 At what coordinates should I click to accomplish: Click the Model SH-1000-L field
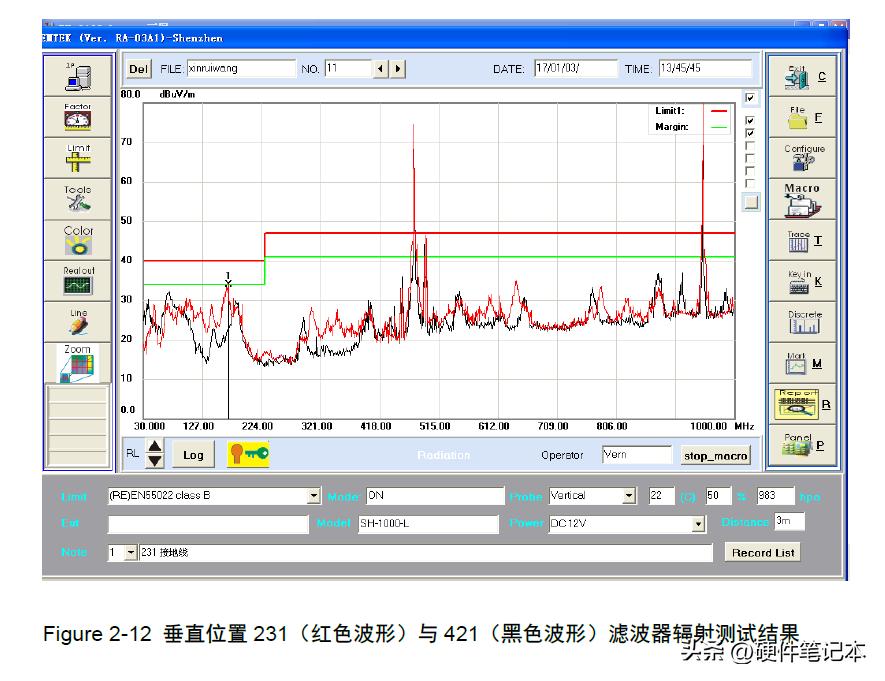(x=428, y=524)
